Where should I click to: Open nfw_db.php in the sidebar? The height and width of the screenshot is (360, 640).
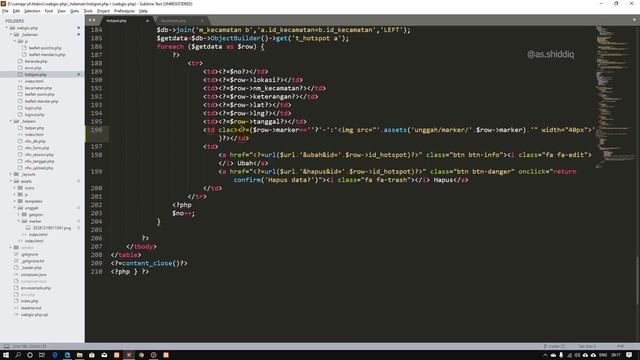[x=35, y=141]
